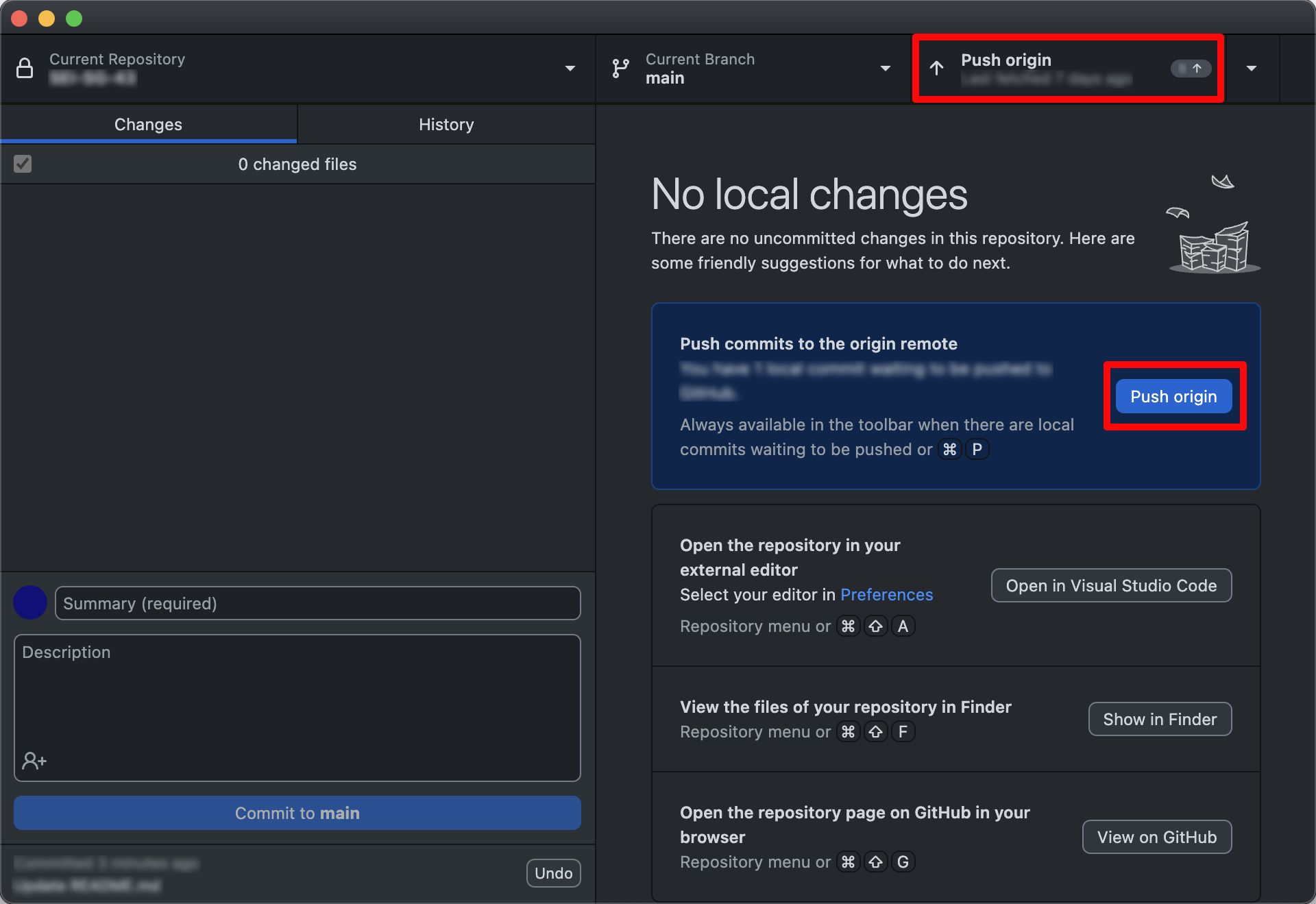Image resolution: width=1316 pixels, height=904 pixels.
Task: Click the ahead-count badge on Push origin
Action: coord(1191,69)
